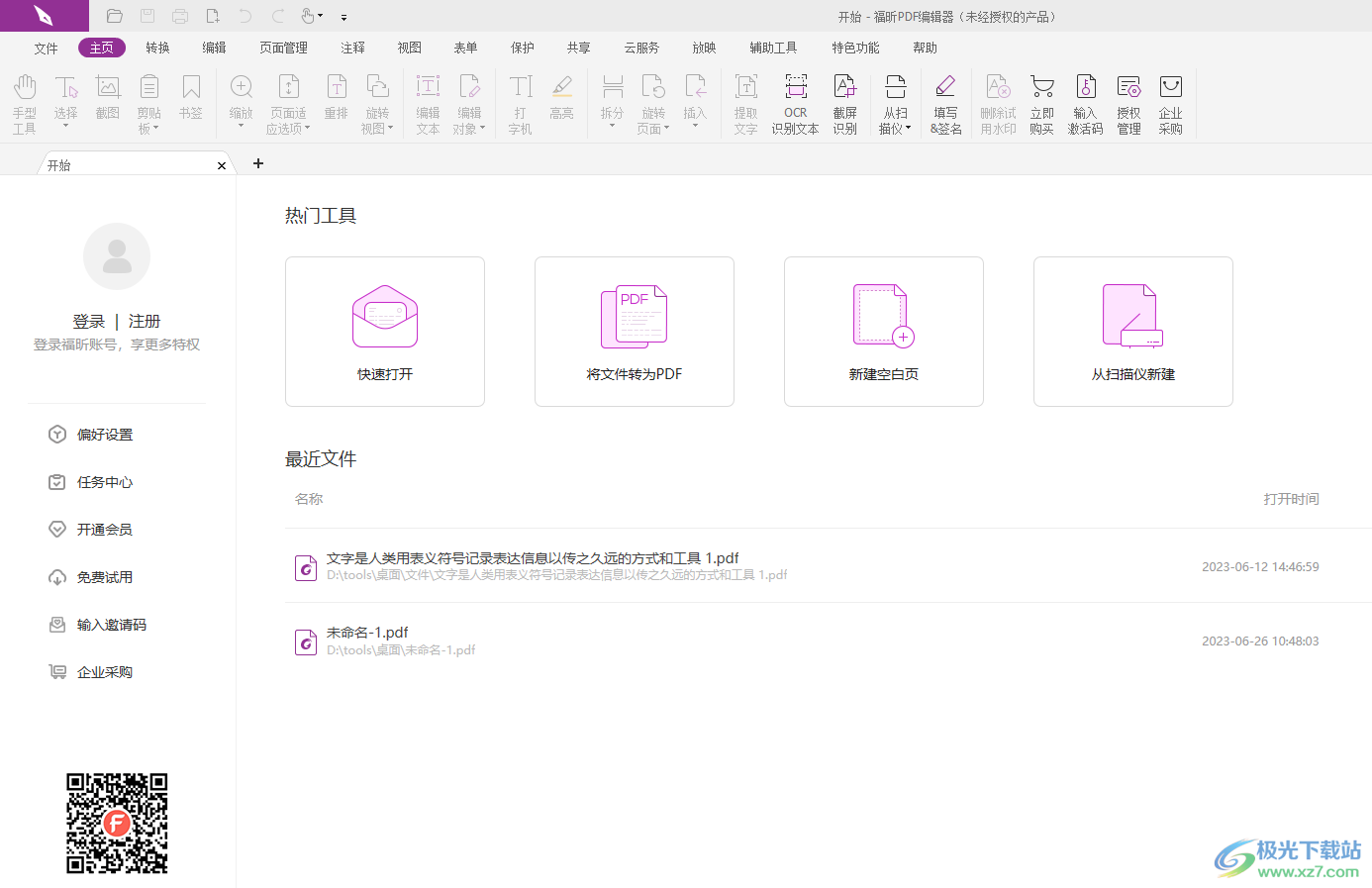Click the Open Time (打开时间) column header
Viewport: 1372px width, 888px height.
(1291, 499)
